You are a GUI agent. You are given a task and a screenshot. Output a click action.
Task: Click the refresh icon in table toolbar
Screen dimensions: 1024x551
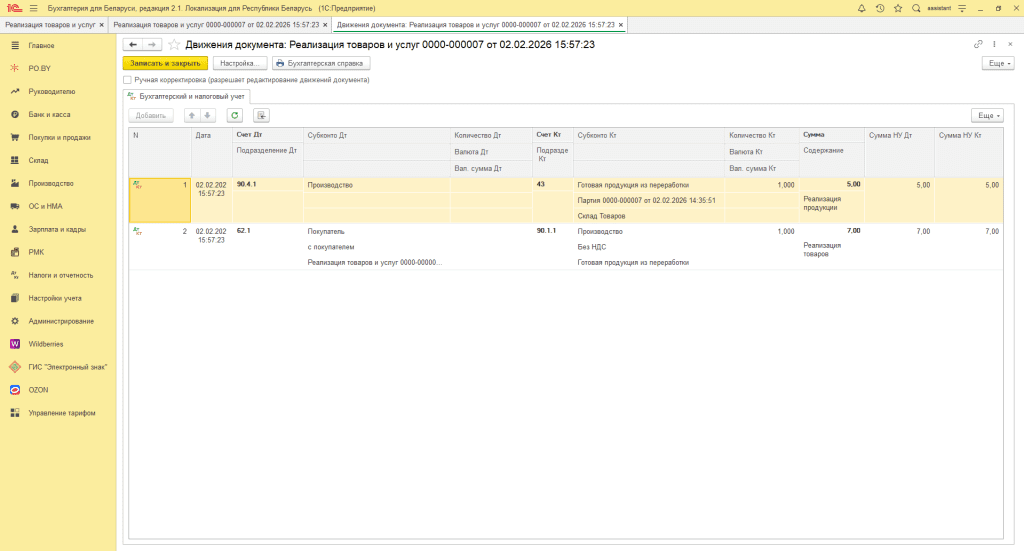pyautogui.click(x=234, y=115)
